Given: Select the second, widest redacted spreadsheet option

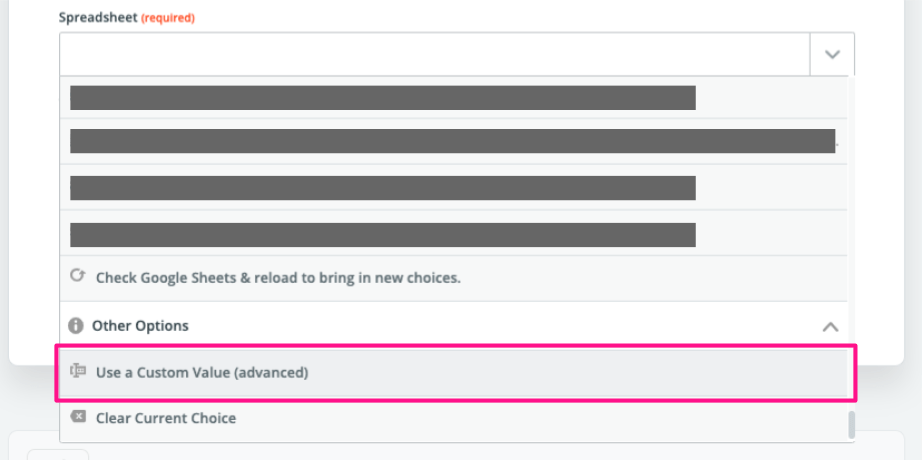Looking at the screenshot, I should (x=452, y=141).
